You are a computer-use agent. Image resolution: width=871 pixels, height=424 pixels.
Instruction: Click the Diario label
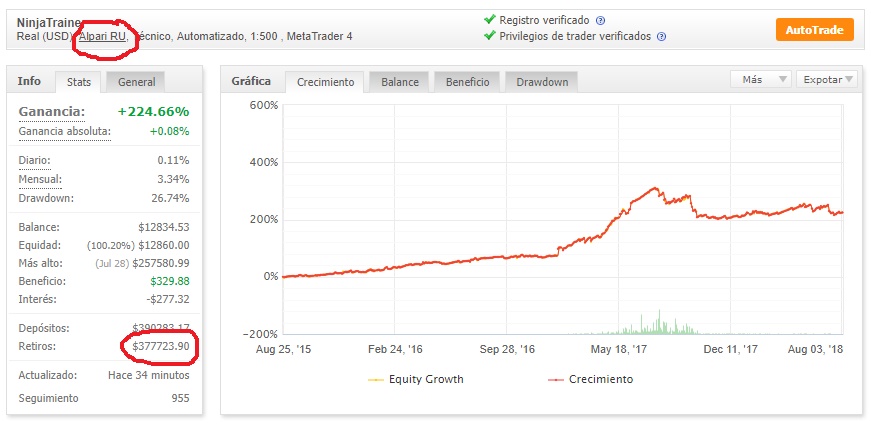(34, 161)
